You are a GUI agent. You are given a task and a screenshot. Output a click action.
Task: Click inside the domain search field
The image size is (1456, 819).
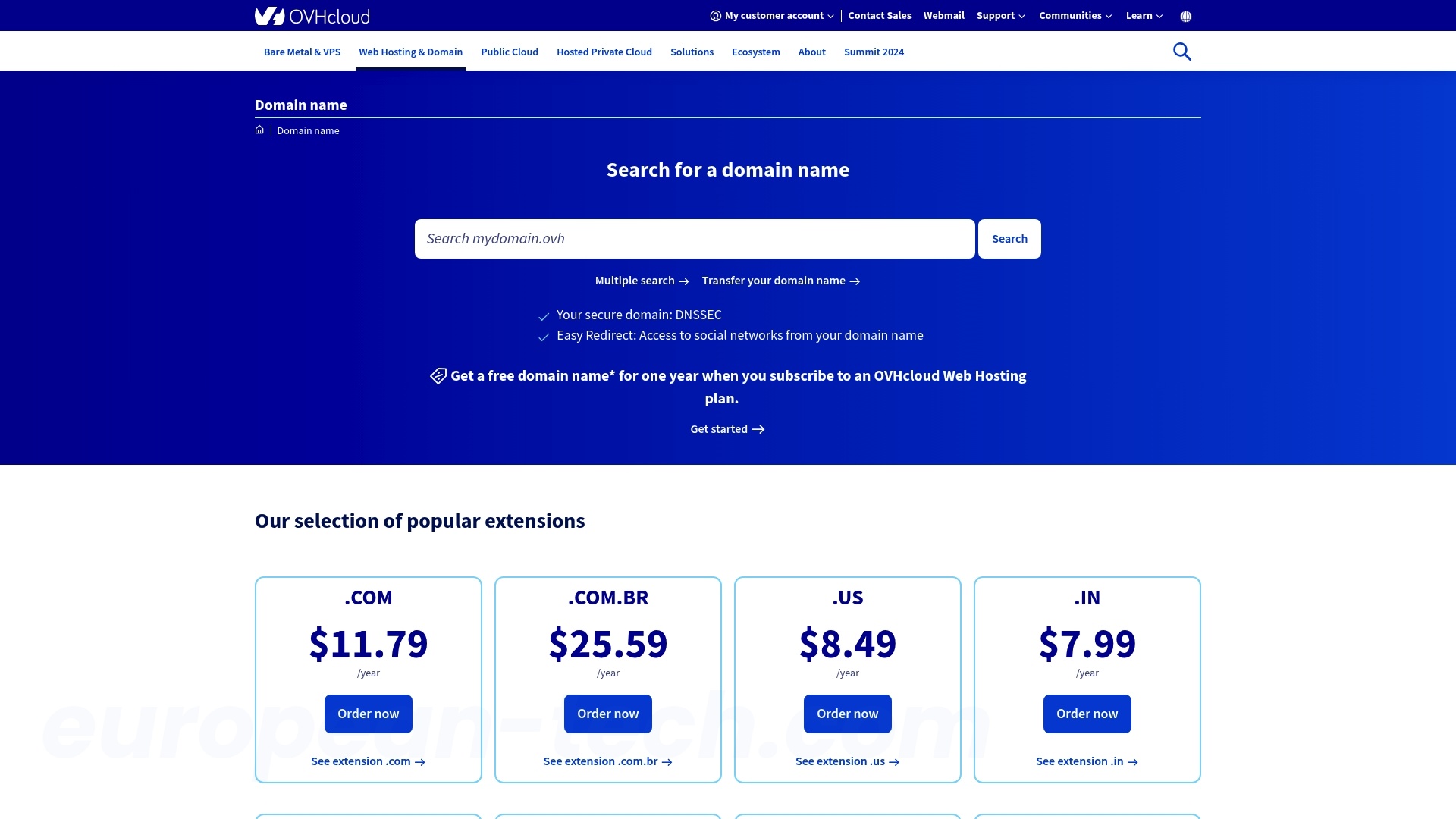pos(695,238)
